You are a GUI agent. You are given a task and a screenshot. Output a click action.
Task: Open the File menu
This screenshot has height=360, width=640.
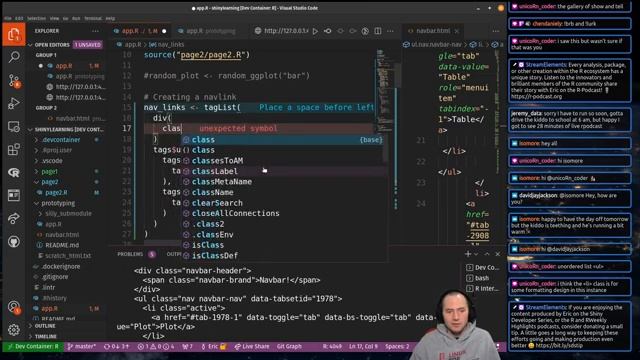click(x=8, y=18)
